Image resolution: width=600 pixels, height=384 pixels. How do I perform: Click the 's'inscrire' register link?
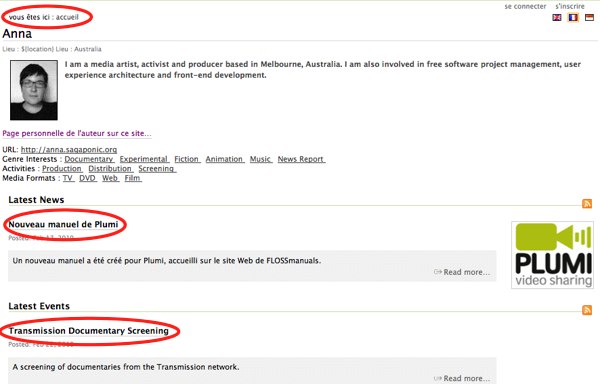[x=570, y=6]
